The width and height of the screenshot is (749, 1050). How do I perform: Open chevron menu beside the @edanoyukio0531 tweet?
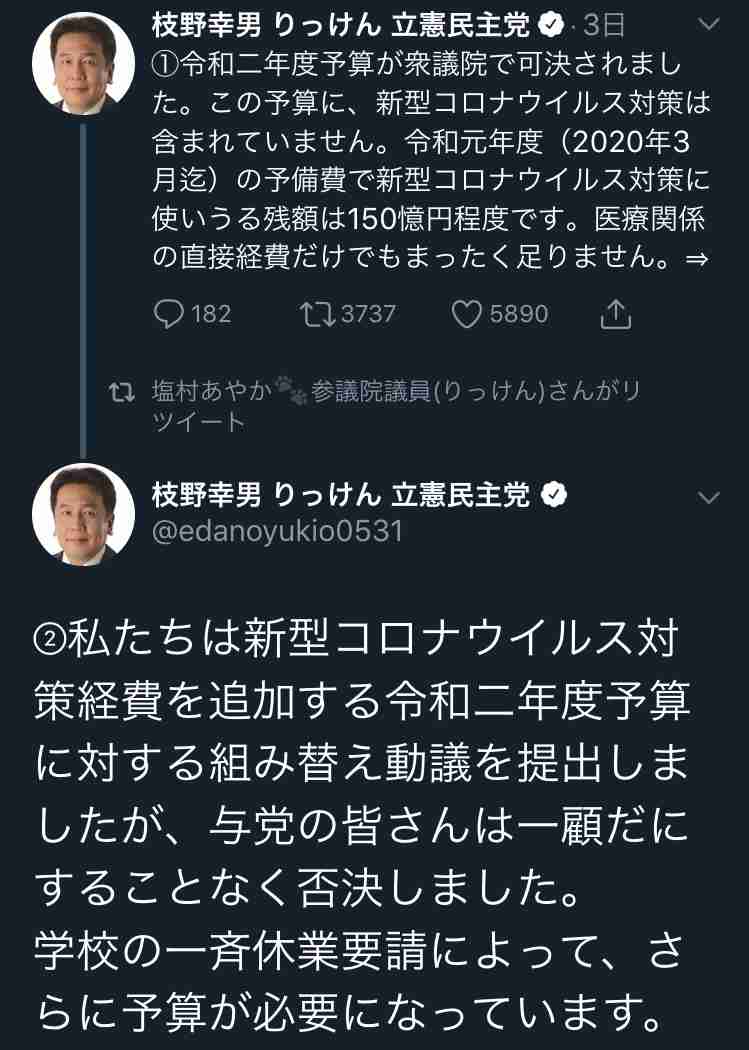coord(707,497)
